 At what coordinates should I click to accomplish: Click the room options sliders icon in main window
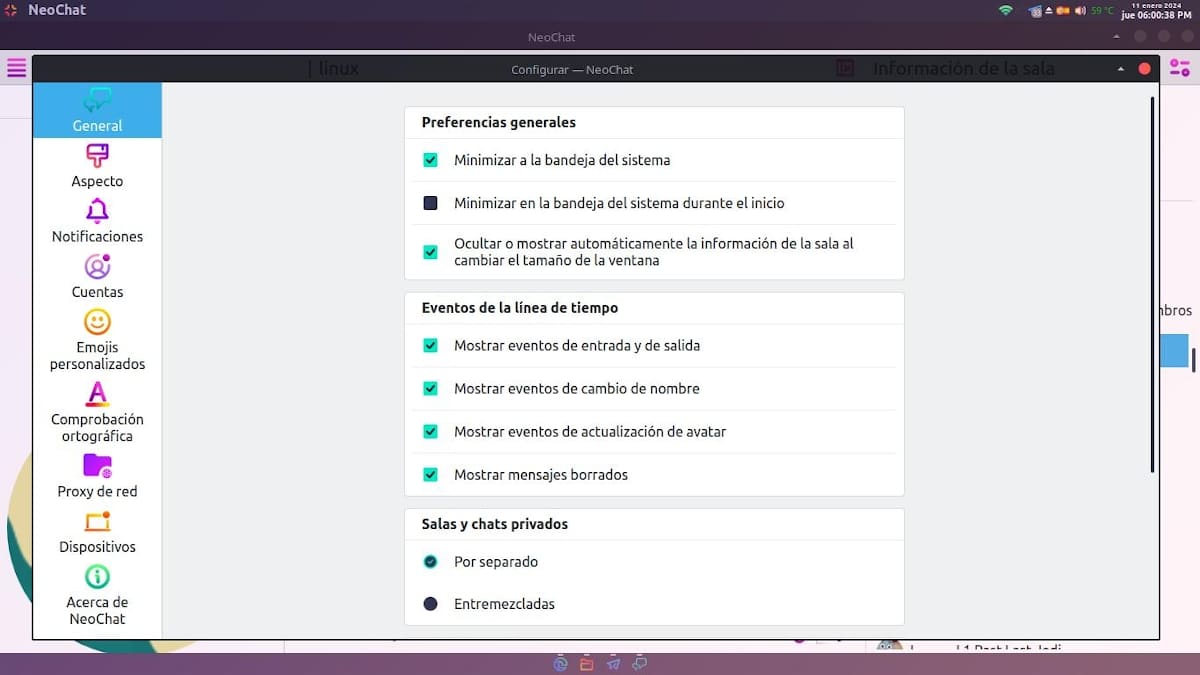point(1180,68)
